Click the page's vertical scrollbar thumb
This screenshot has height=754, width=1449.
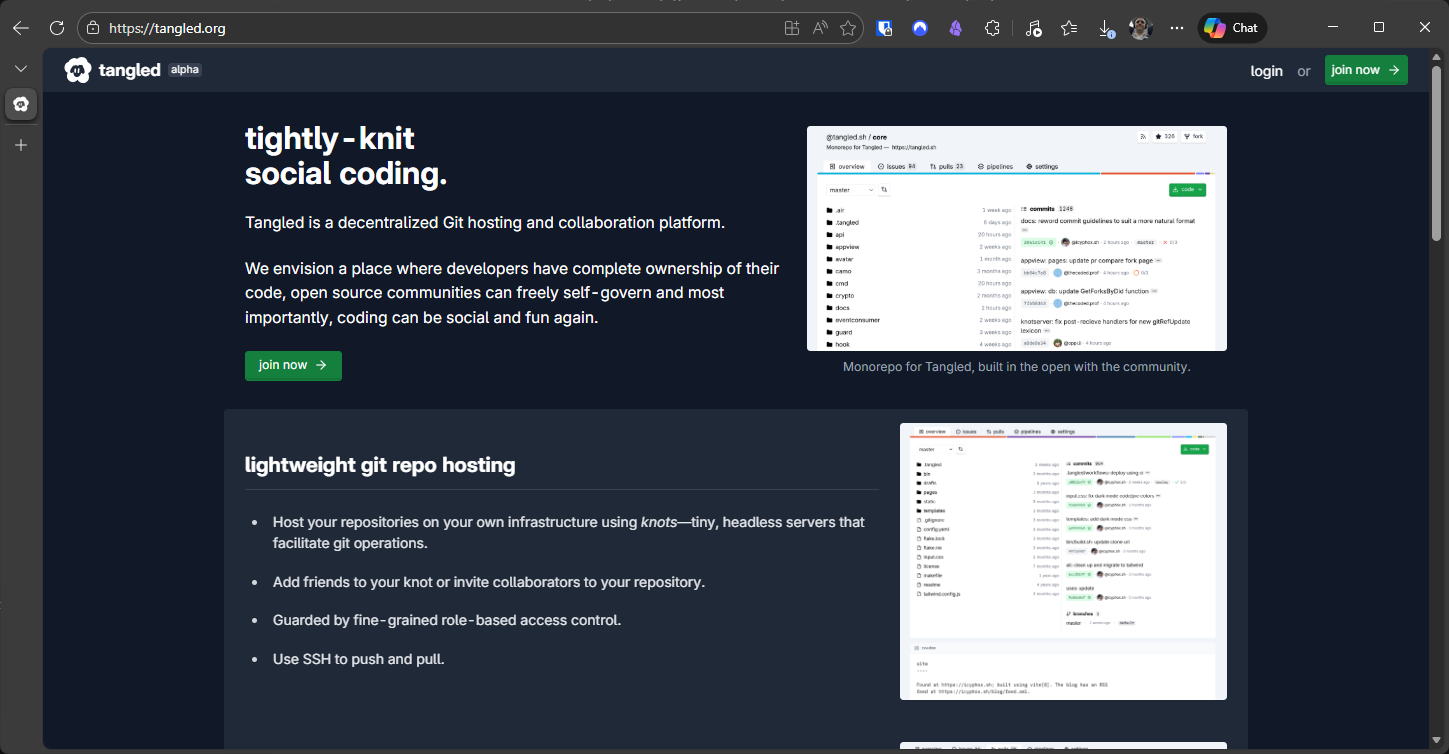1436,155
